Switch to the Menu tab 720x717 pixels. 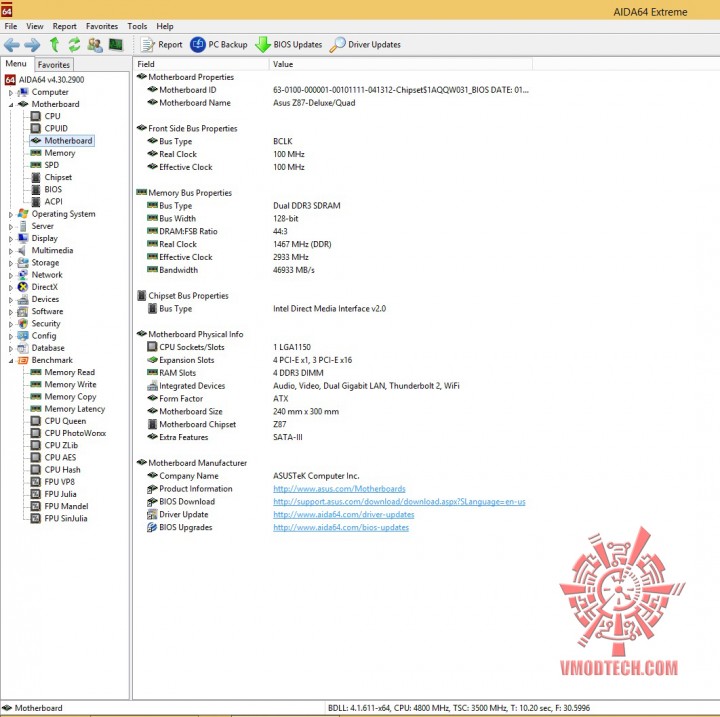tap(16, 64)
